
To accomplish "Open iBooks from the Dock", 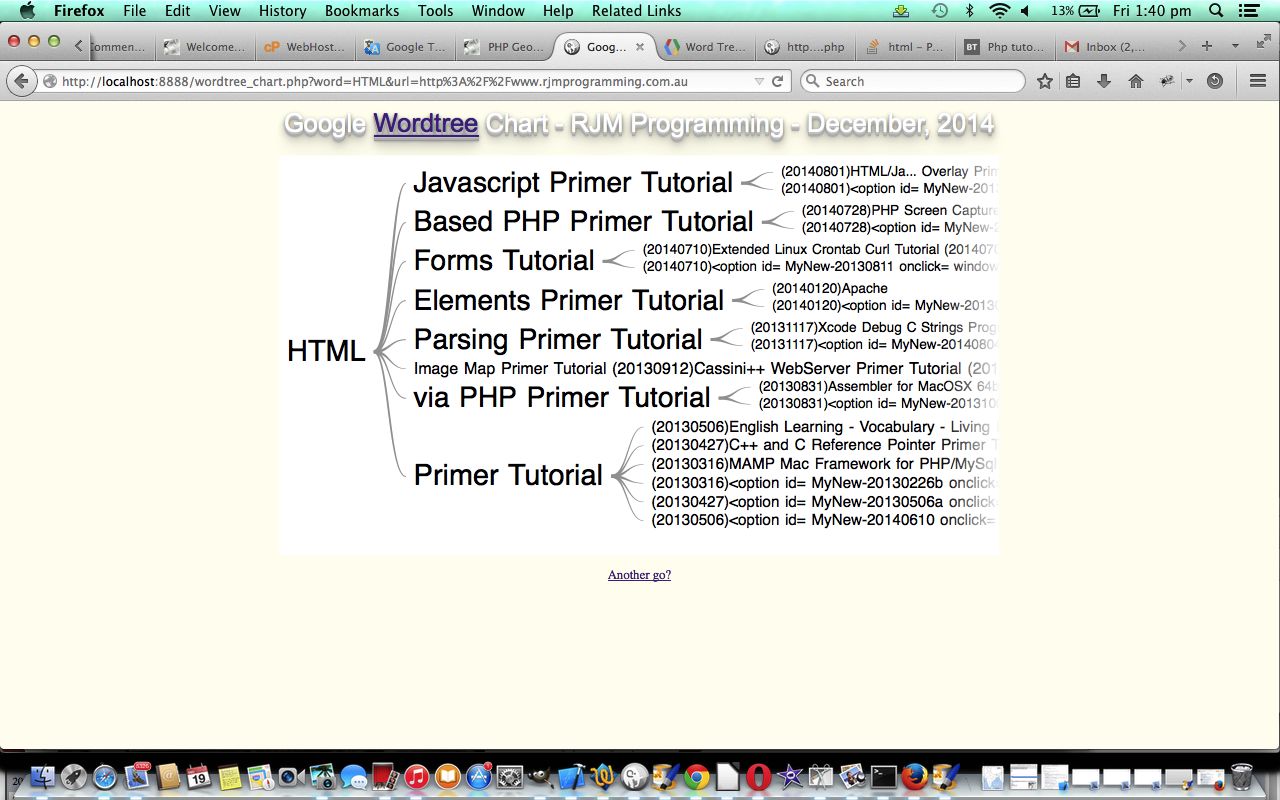I will click(448, 777).
